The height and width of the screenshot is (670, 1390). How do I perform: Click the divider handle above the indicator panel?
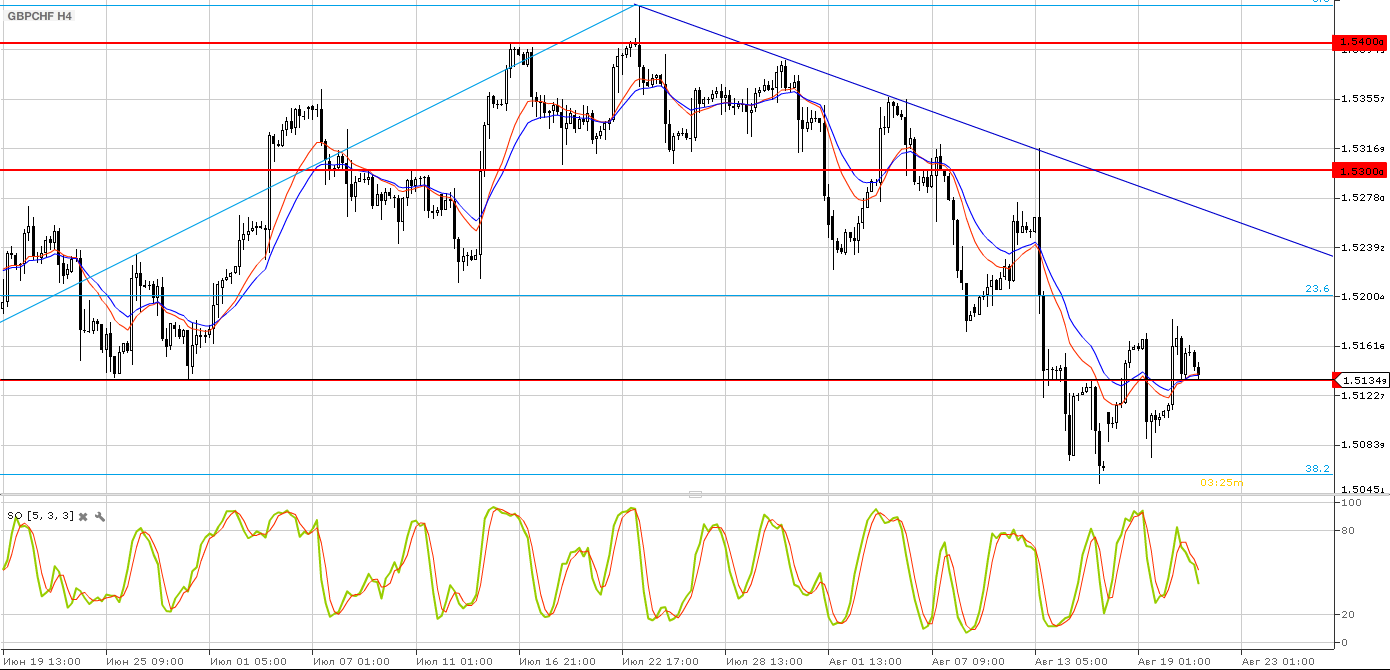(695, 494)
